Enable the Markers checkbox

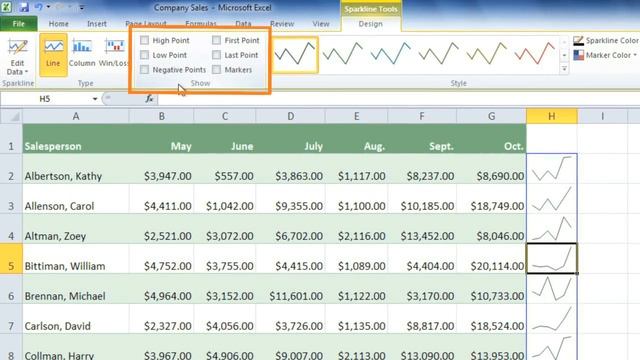216,69
